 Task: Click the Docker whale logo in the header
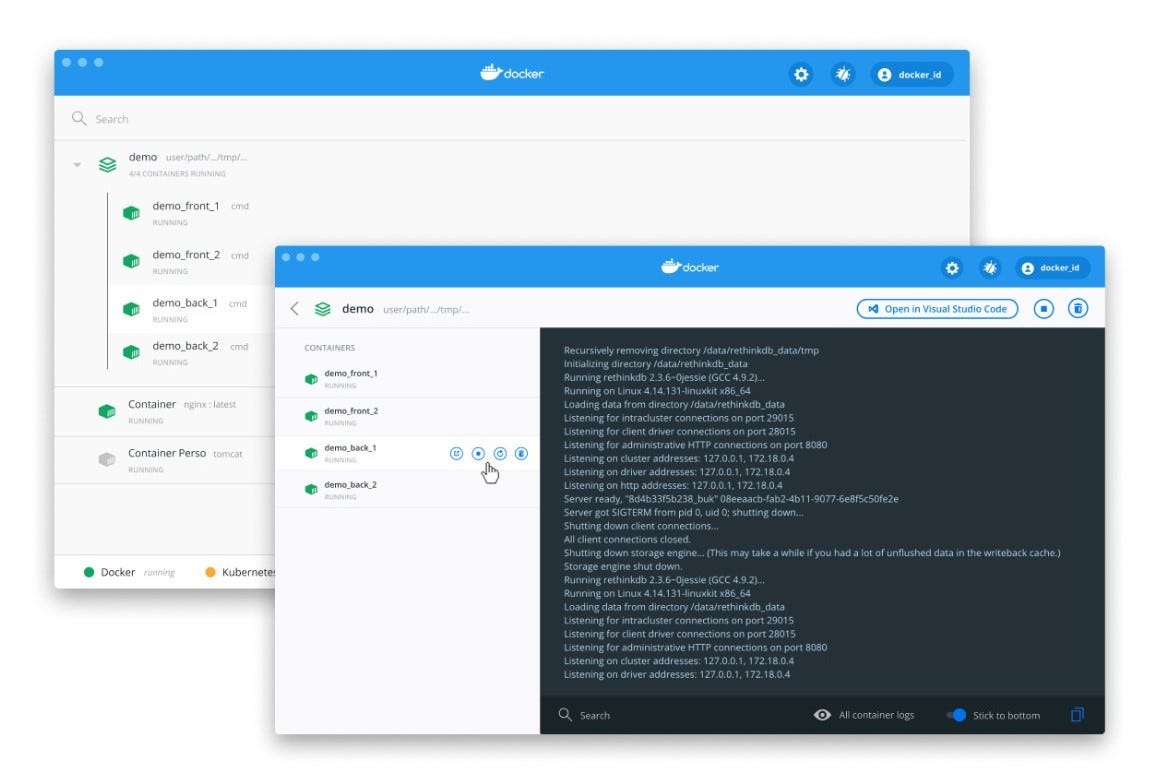pos(689,266)
